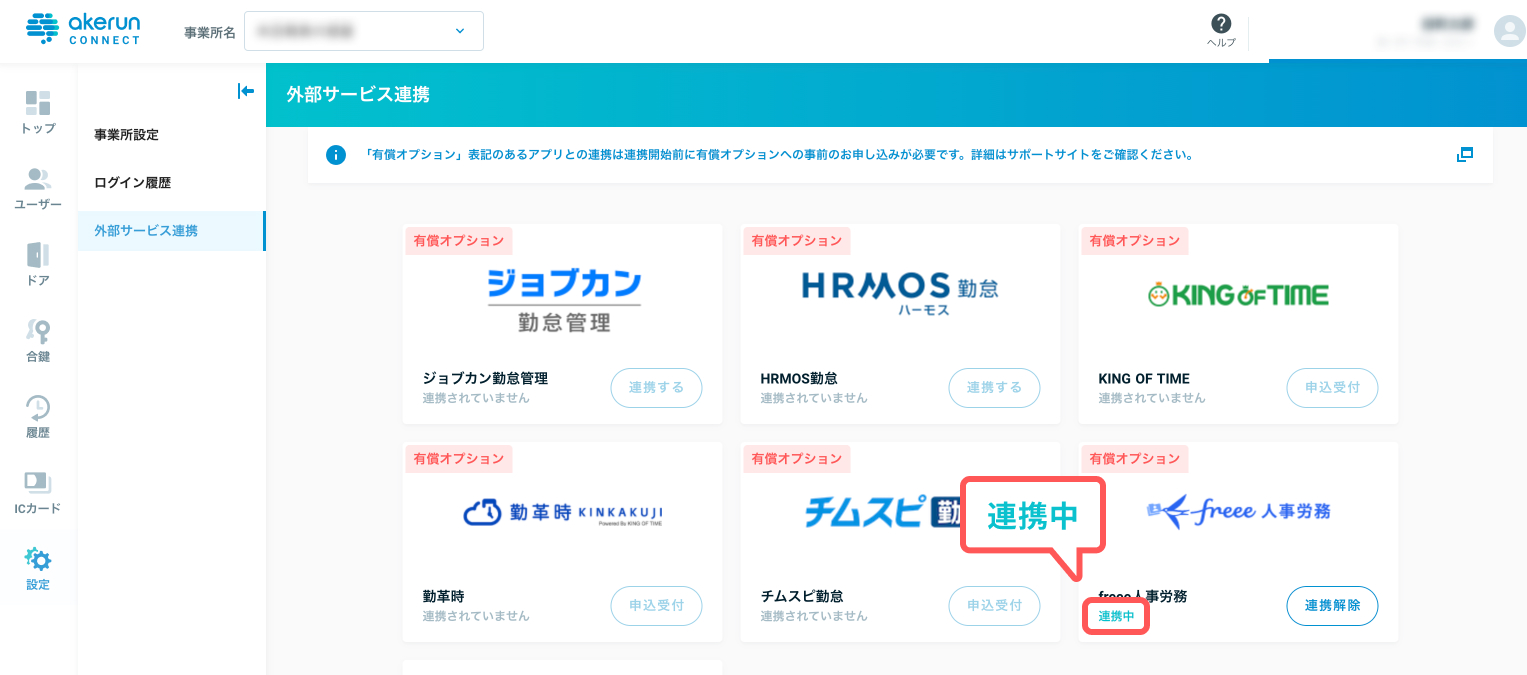1527x675 pixels.
Task: Select the 設定 gear icon
Action: 38,559
